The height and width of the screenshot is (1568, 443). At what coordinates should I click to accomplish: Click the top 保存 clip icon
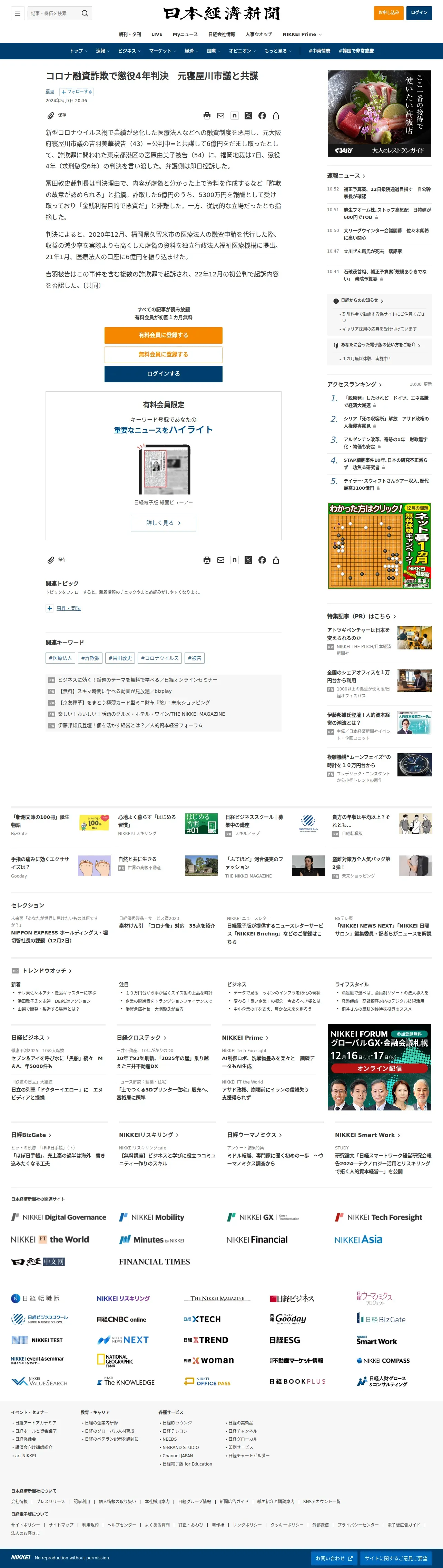pos(51,115)
